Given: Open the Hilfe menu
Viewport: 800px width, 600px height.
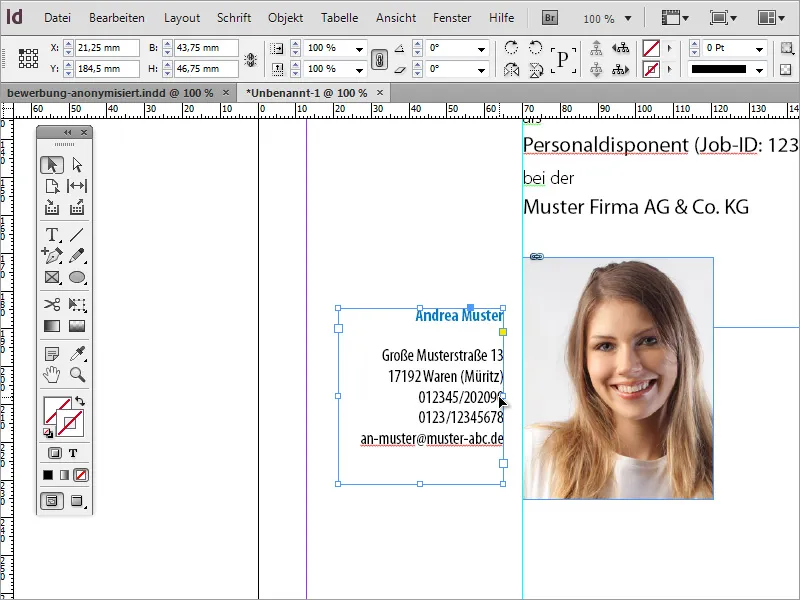Looking at the screenshot, I should [502, 18].
